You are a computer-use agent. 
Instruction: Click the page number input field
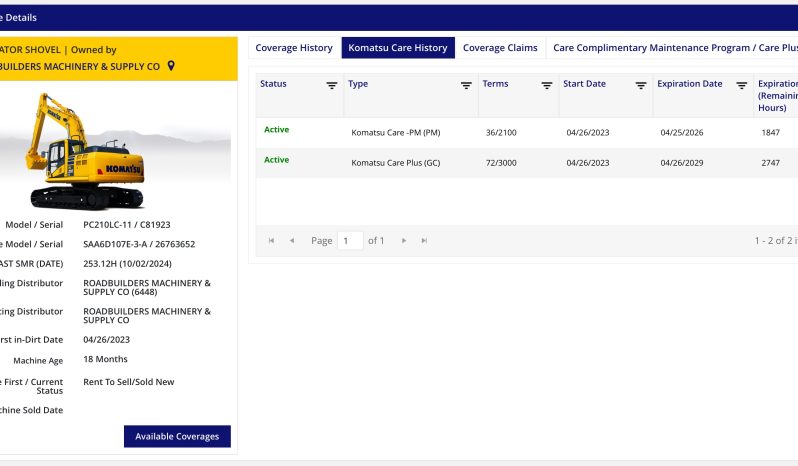pyautogui.click(x=350, y=241)
